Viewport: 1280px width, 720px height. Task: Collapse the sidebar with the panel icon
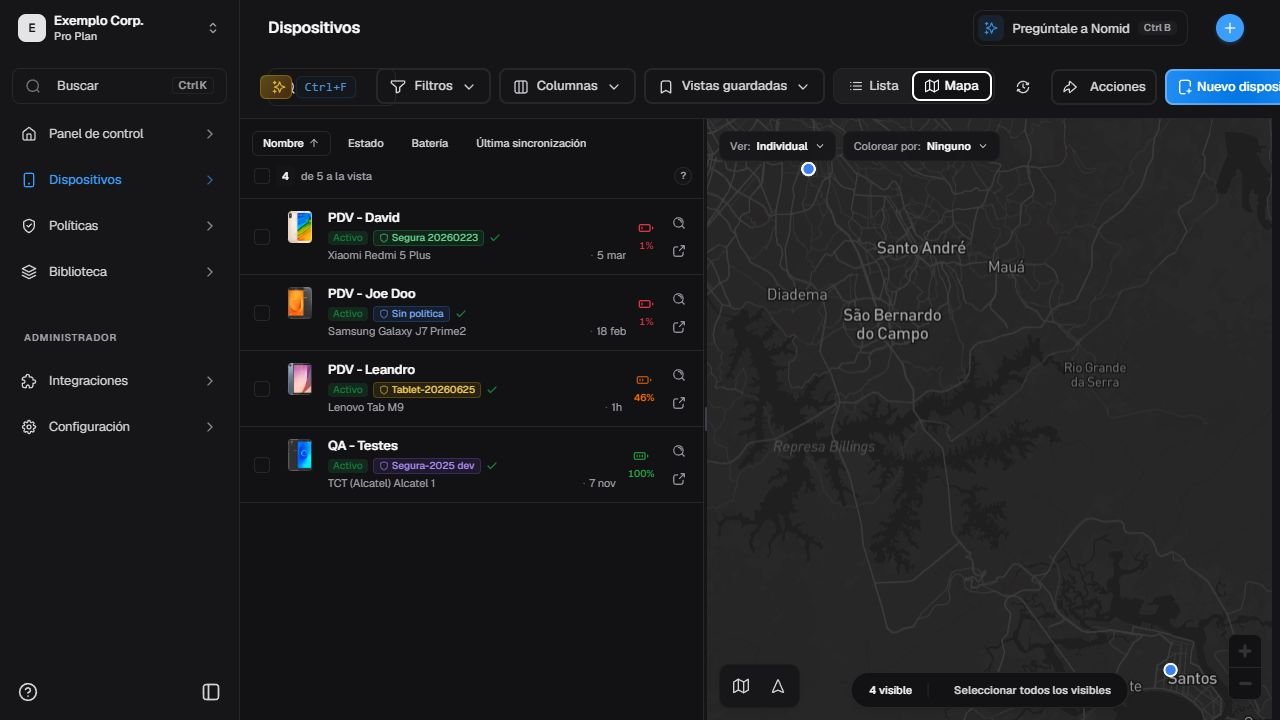[x=211, y=692]
